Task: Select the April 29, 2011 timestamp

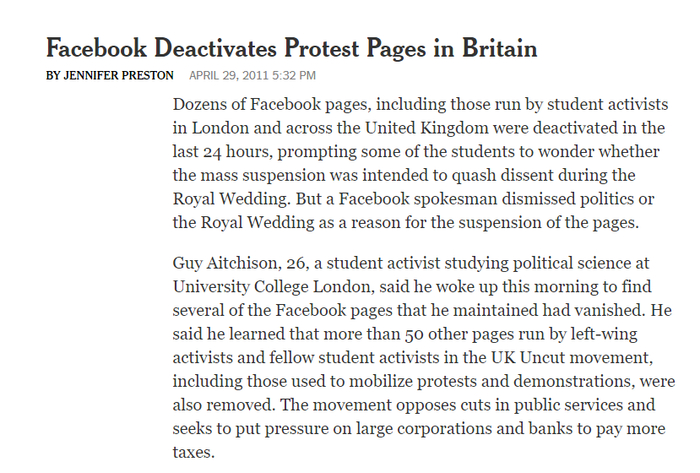Action: 252,75
